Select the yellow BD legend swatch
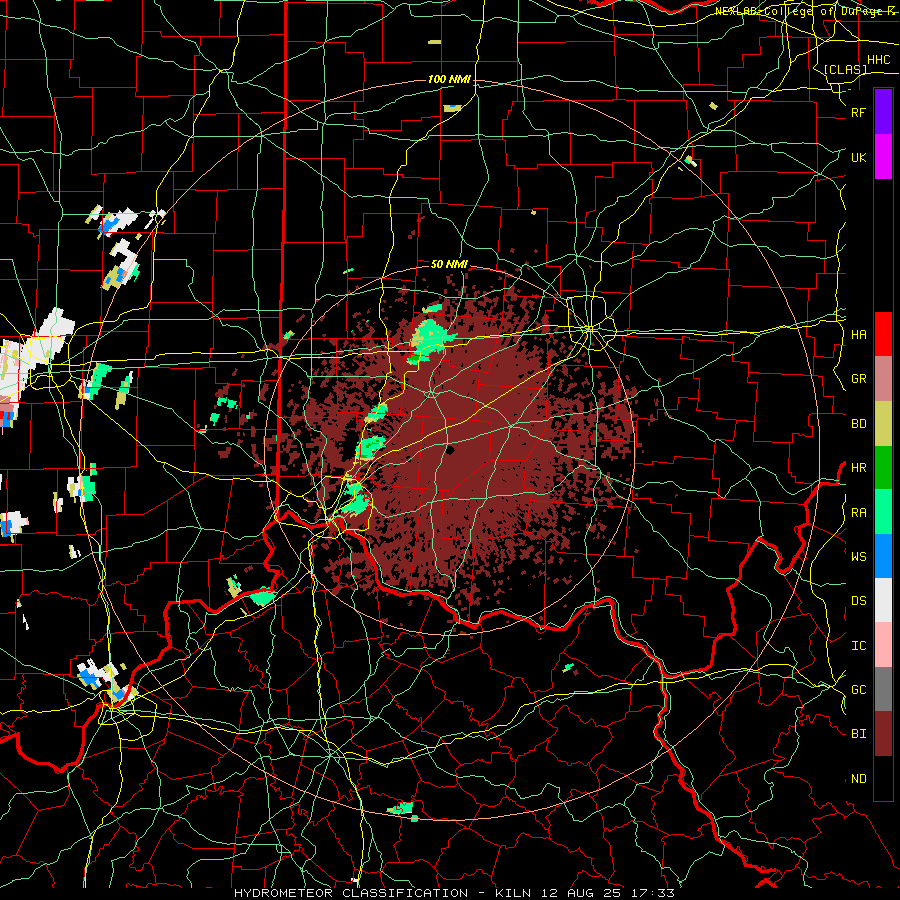900x900 pixels. click(x=883, y=423)
